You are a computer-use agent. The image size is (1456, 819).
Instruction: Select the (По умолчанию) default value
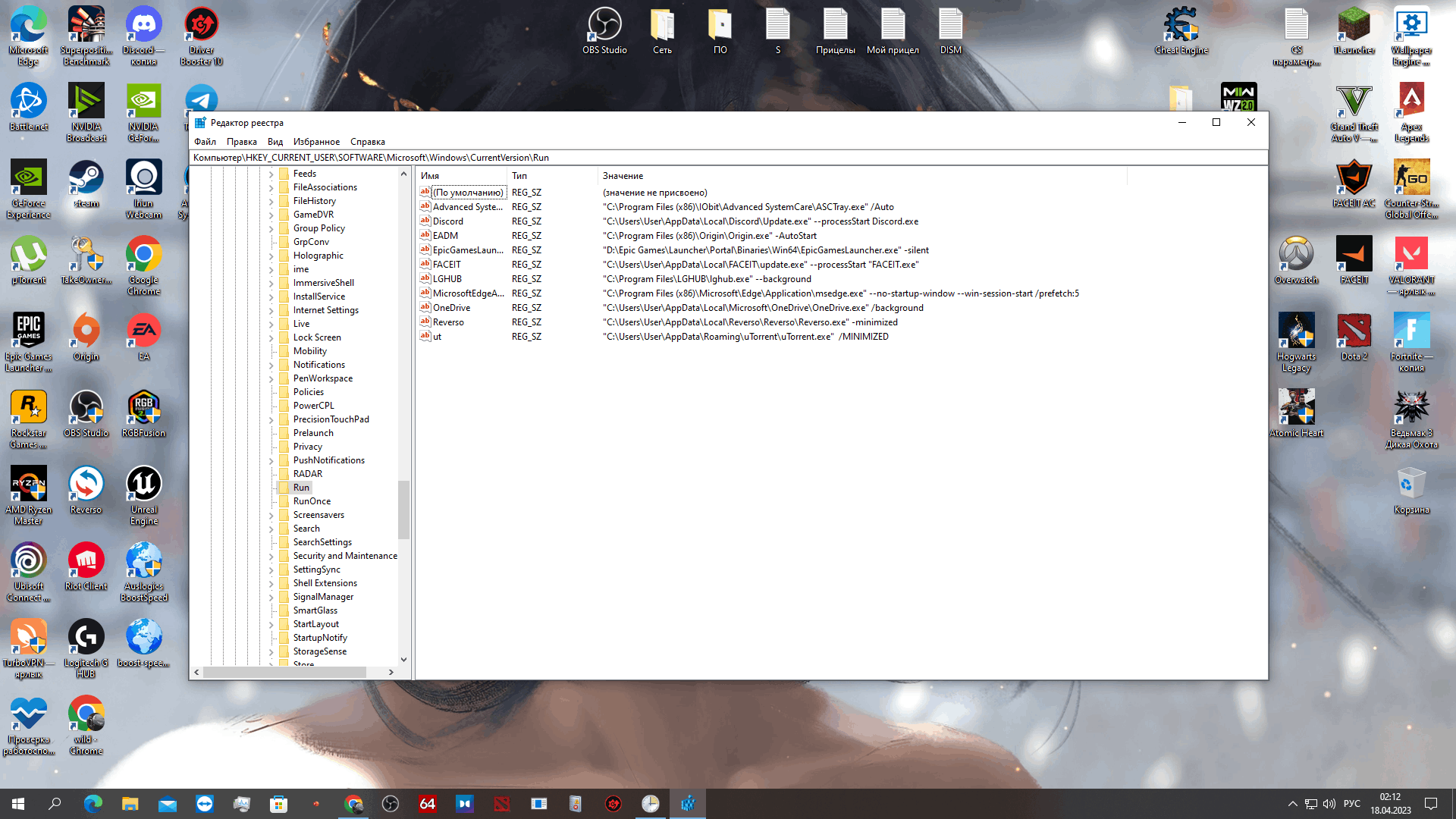[468, 193]
